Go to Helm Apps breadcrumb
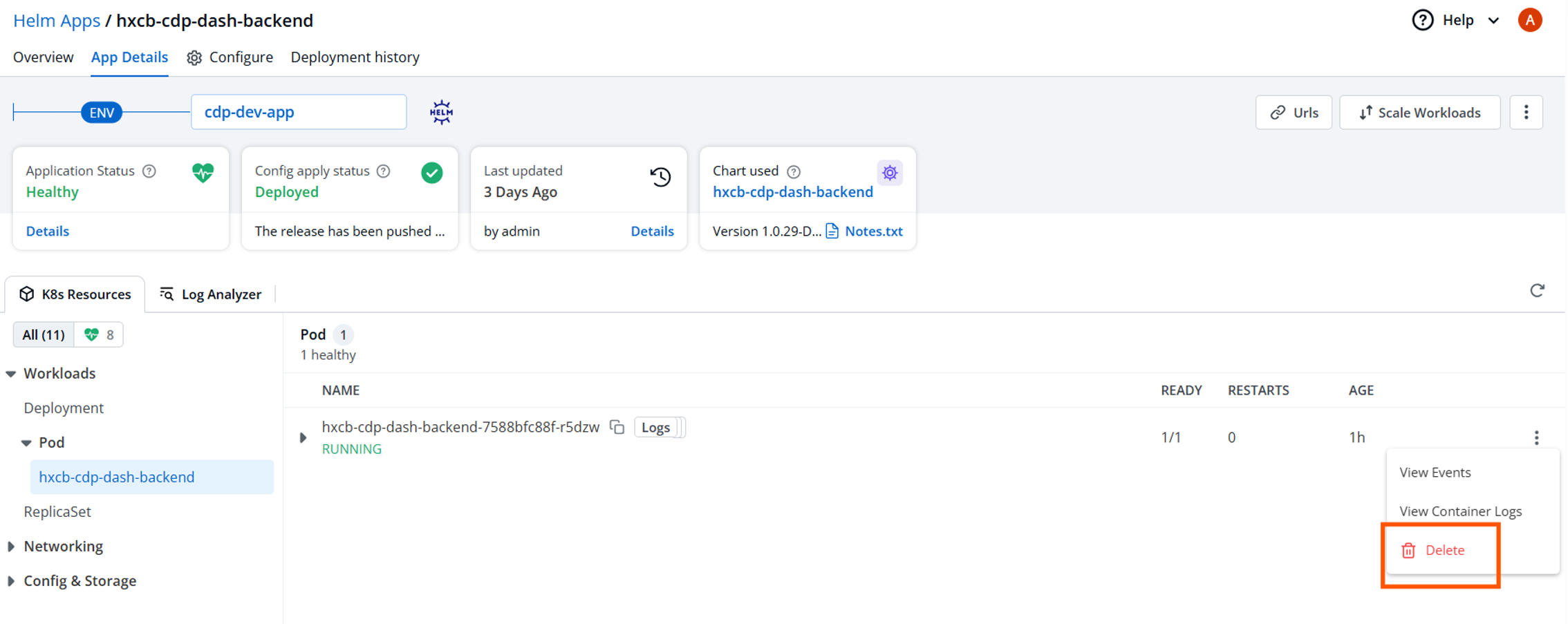 pos(57,21)
